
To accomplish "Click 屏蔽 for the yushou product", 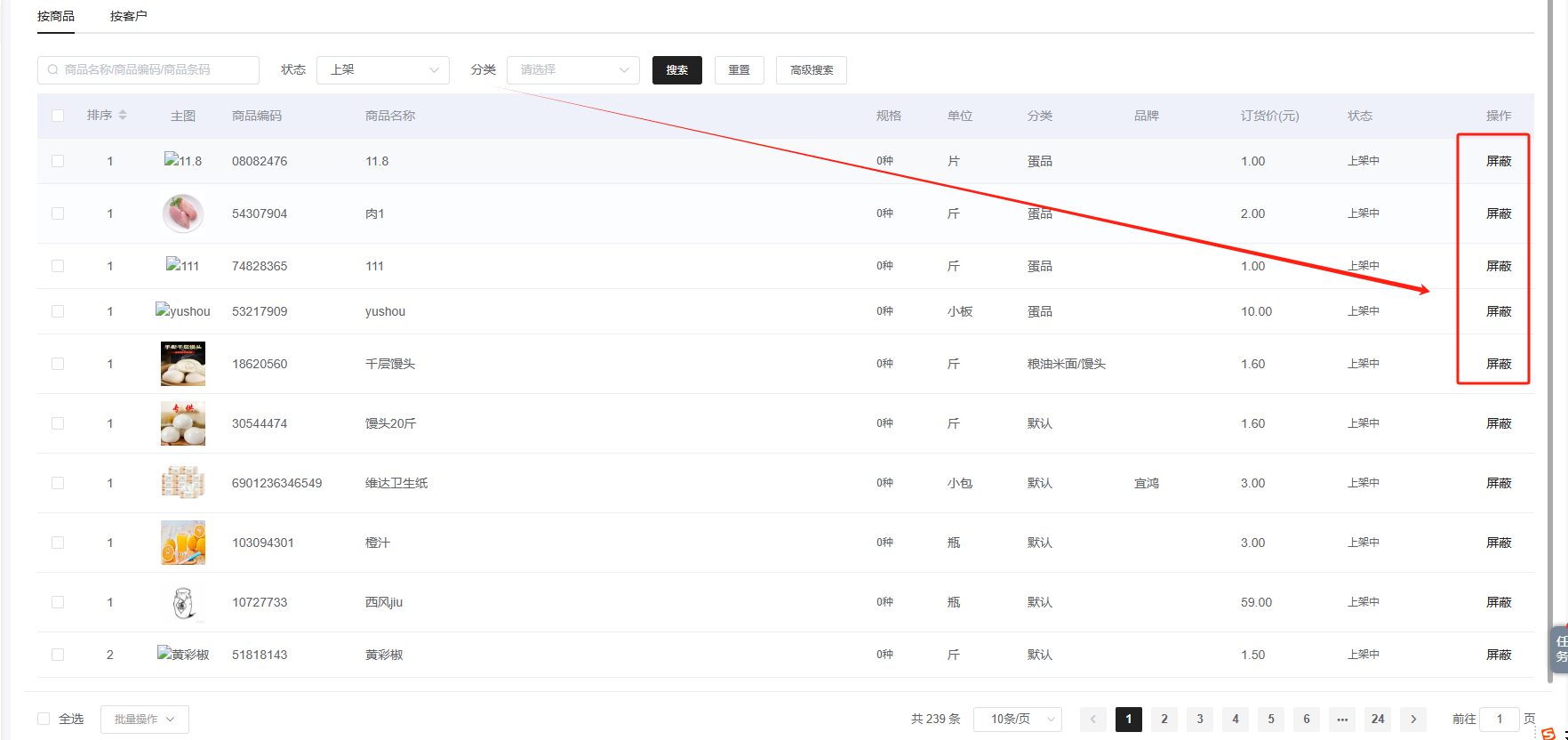I will [1499, 311].
